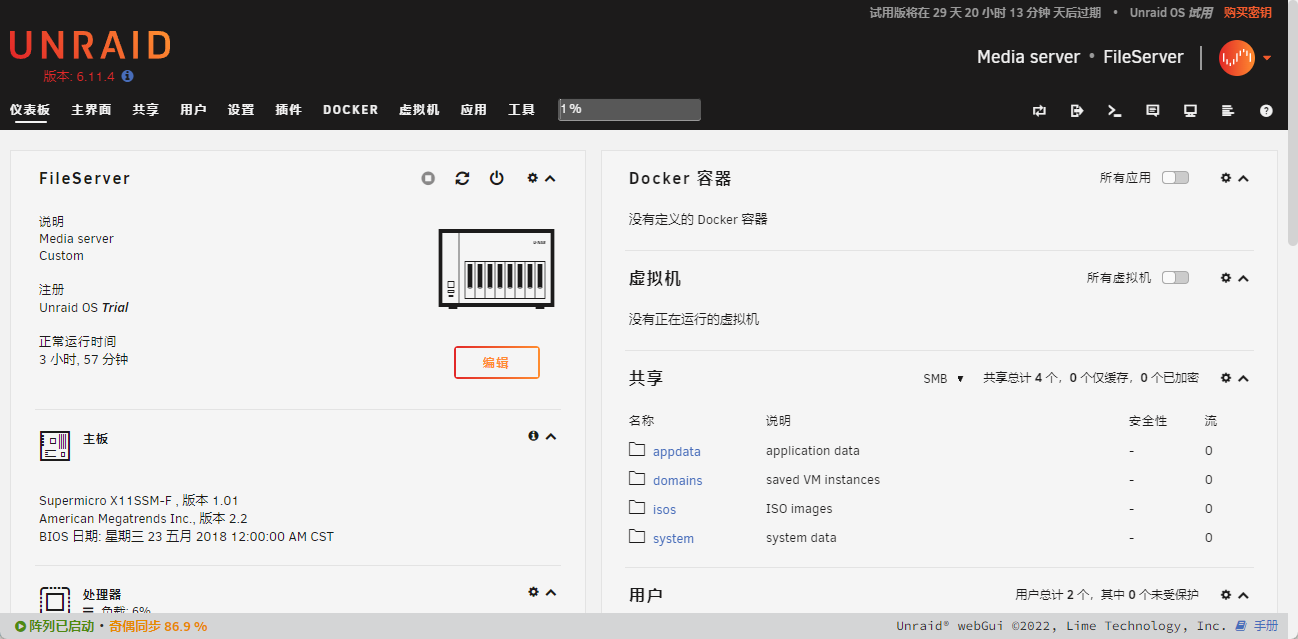
Task: Click the 1% progress bar in navbar
Action: pyautogui.click(x=629, y=109)
